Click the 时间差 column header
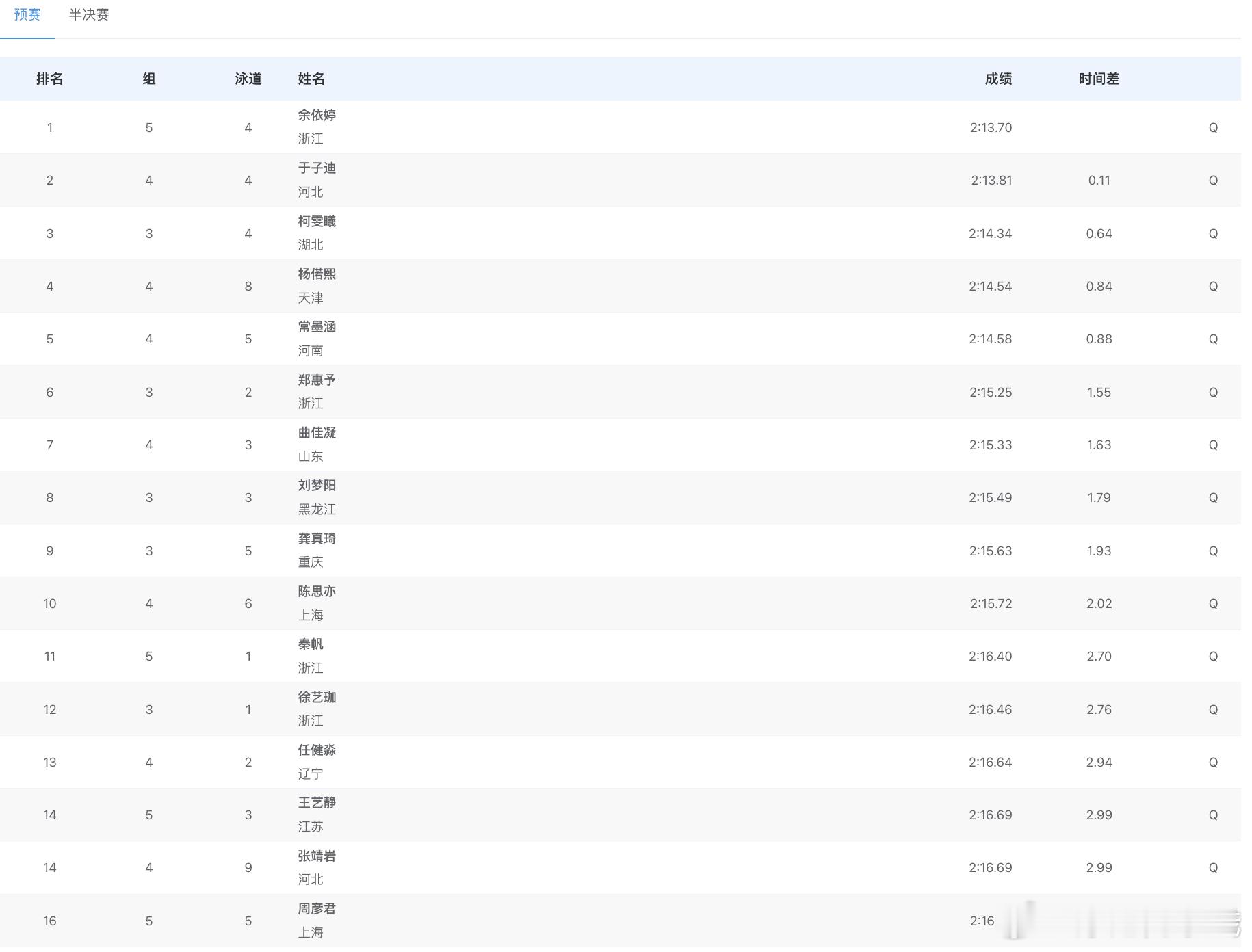The height and width of the screenshot is (952, 1252). tap(1098, 79)
